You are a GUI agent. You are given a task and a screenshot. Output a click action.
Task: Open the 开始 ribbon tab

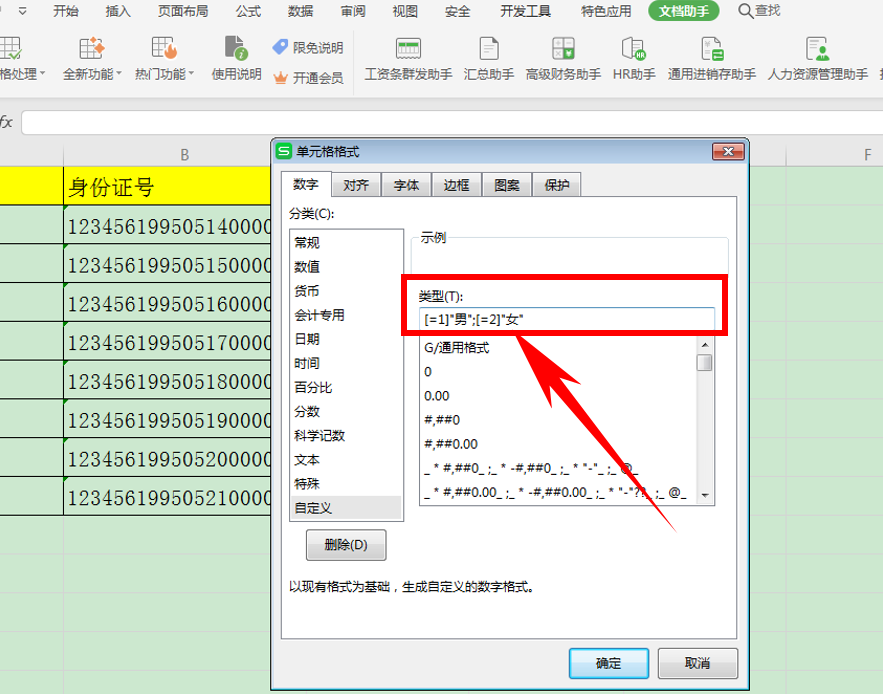pyautogui.click(x=65, y=11)
